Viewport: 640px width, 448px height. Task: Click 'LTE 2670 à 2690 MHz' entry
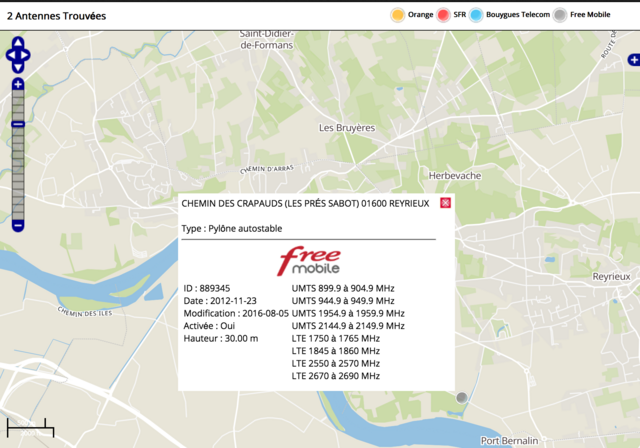point(336,376)
